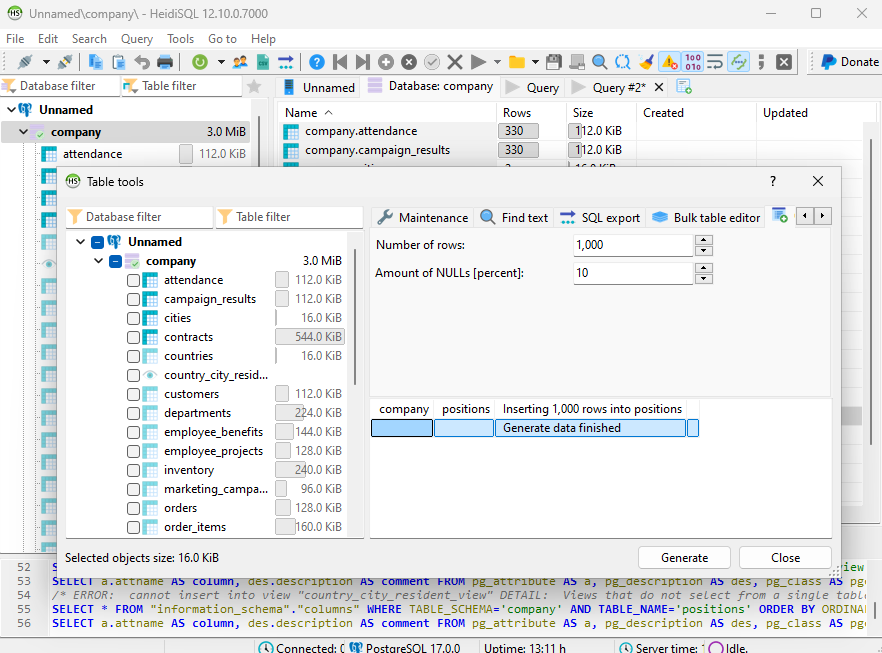Check the customers table checkbox

click(133, 394)
